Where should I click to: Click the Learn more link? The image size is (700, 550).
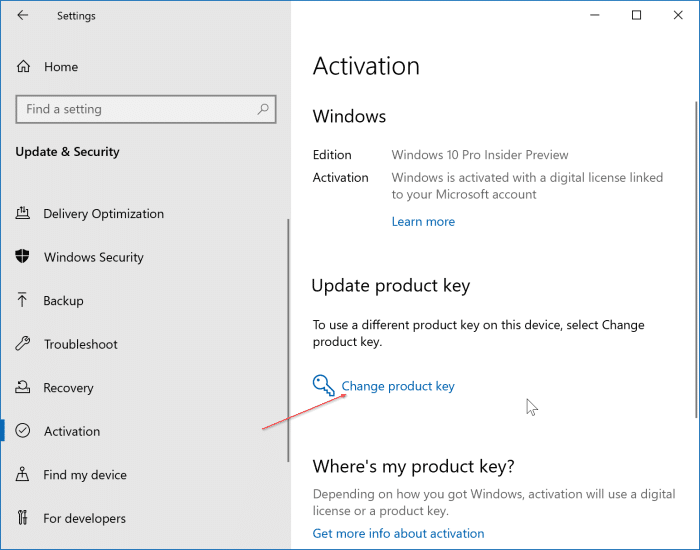423,221
